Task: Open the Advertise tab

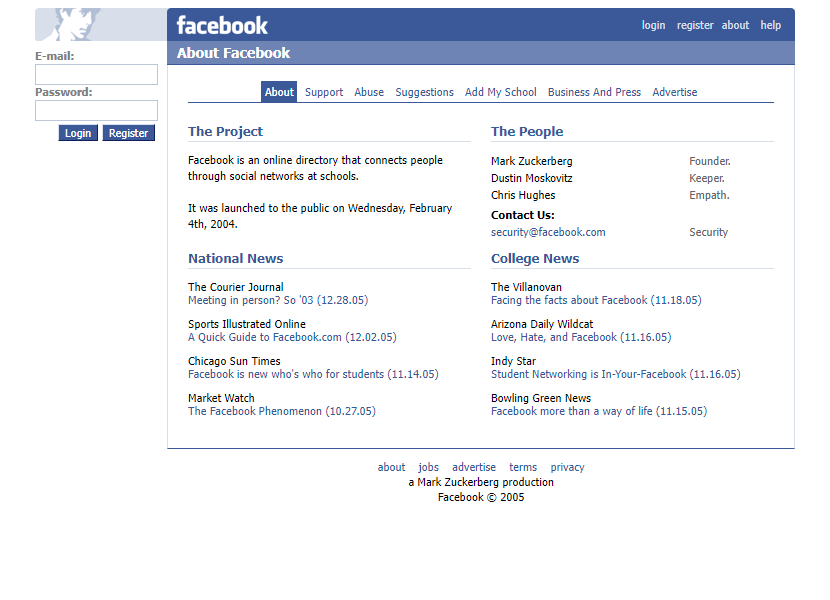Action: tap(675, 92)
